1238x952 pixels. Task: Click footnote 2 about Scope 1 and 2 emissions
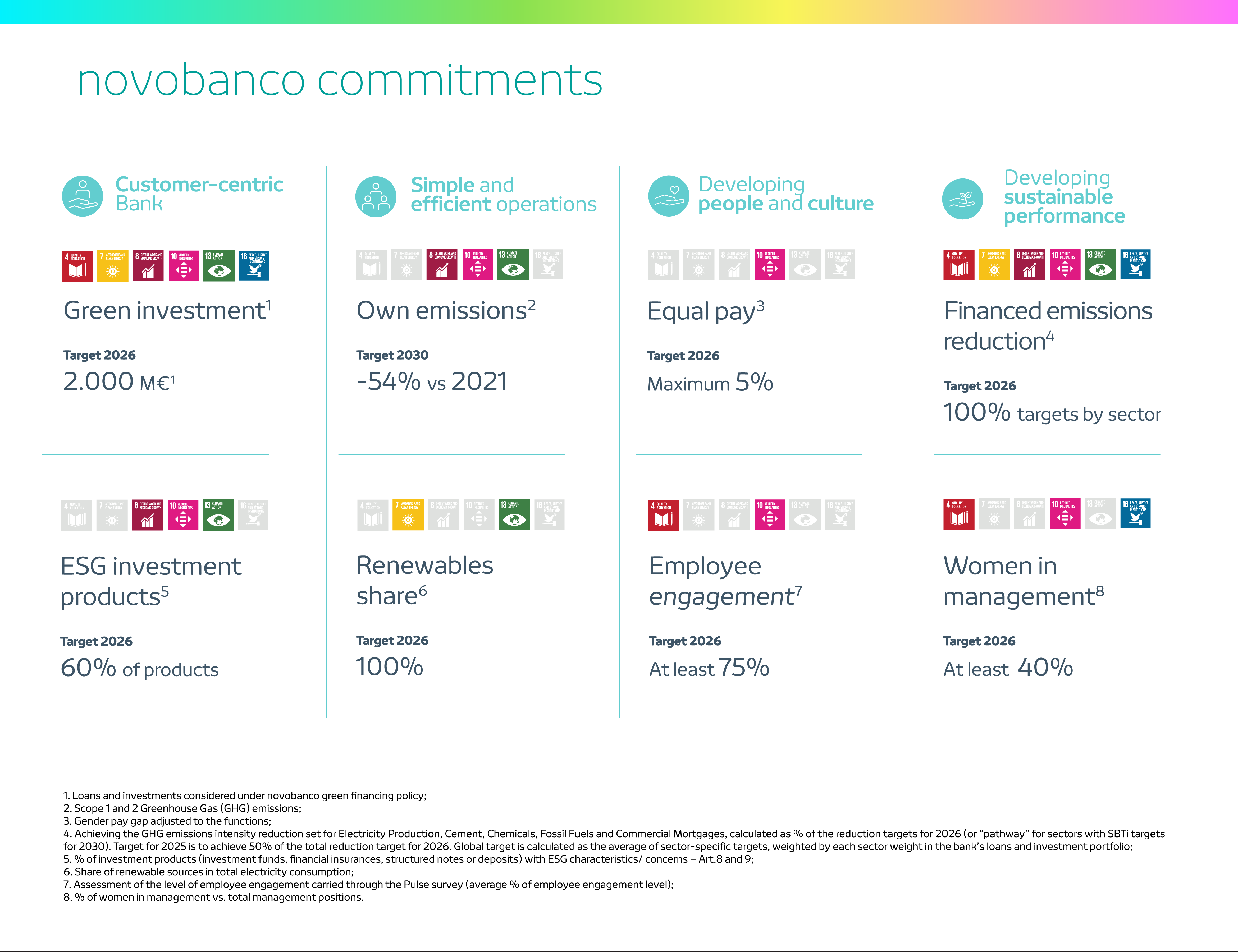(x=182, y=809)
